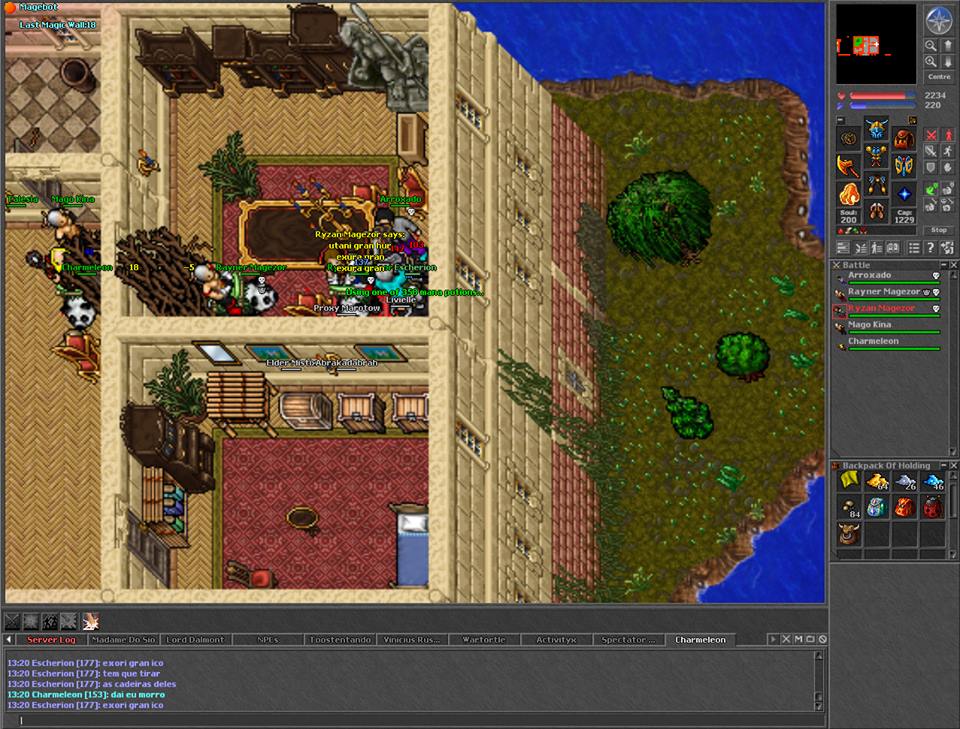Open the amulet equipment slot

click(x=849, y=138)
